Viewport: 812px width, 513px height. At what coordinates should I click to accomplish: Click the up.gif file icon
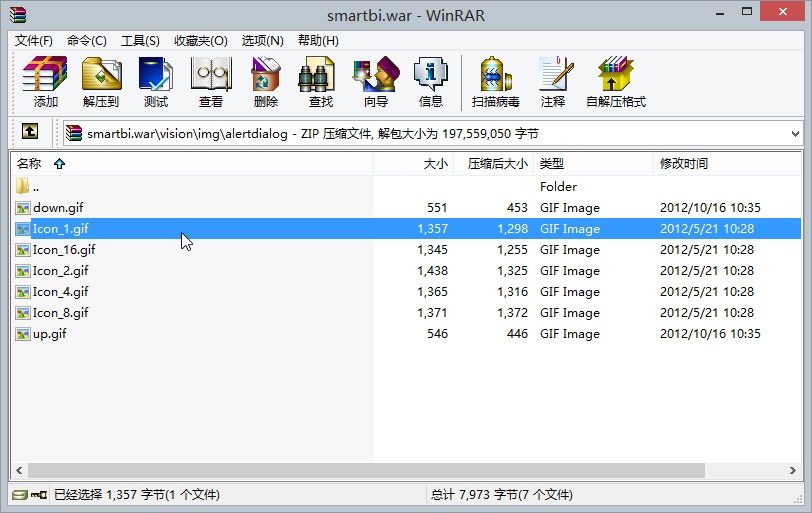click(x=22, y=334)
